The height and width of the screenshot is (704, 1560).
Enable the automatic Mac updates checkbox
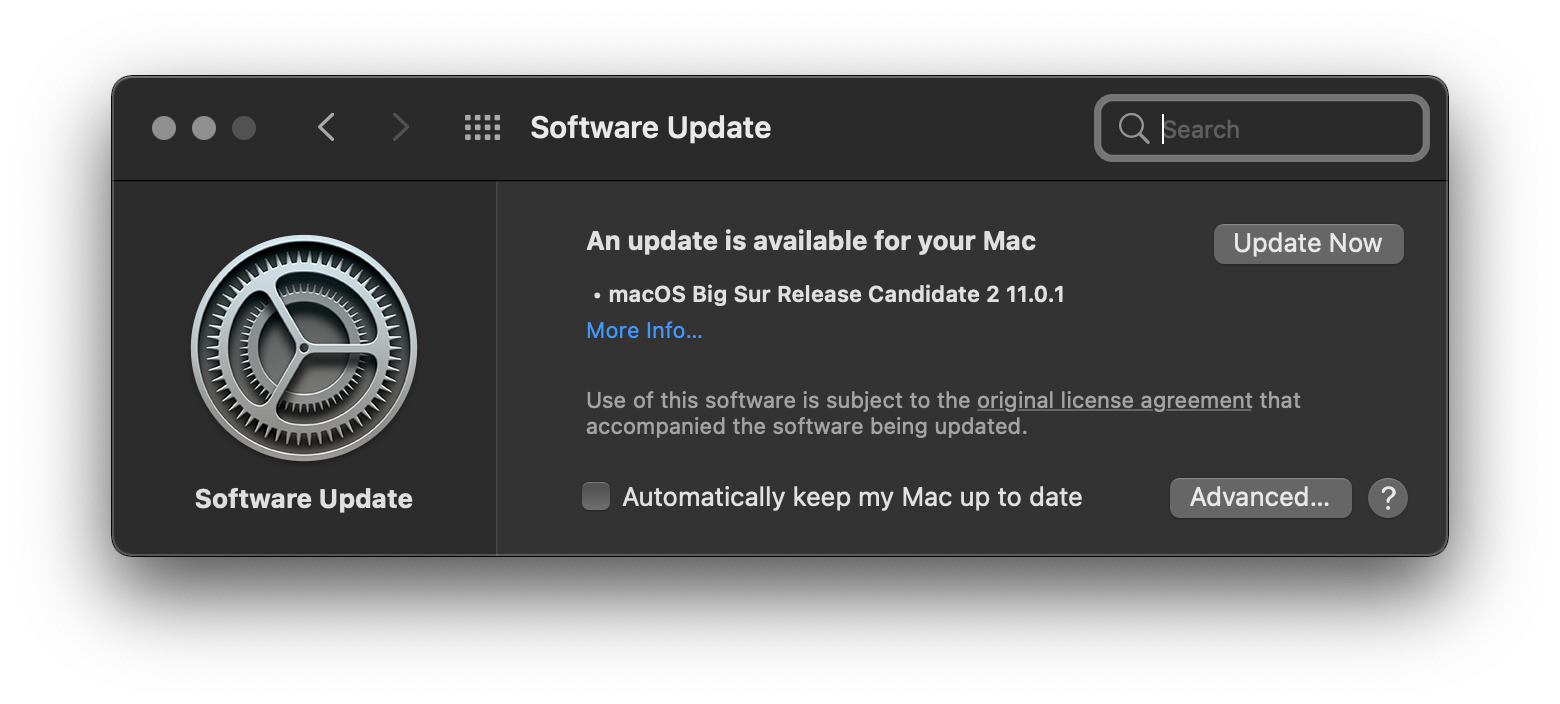coord(596,497)
